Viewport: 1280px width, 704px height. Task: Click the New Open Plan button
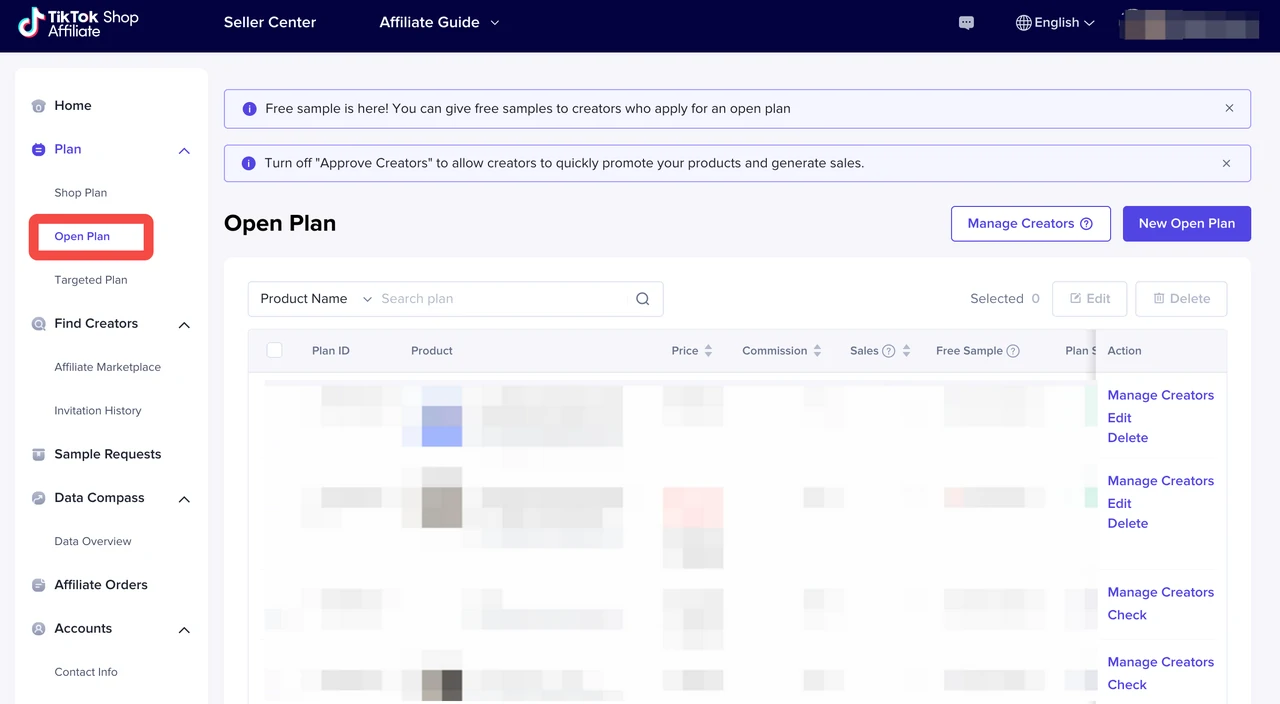click(x=1186, y=224)
